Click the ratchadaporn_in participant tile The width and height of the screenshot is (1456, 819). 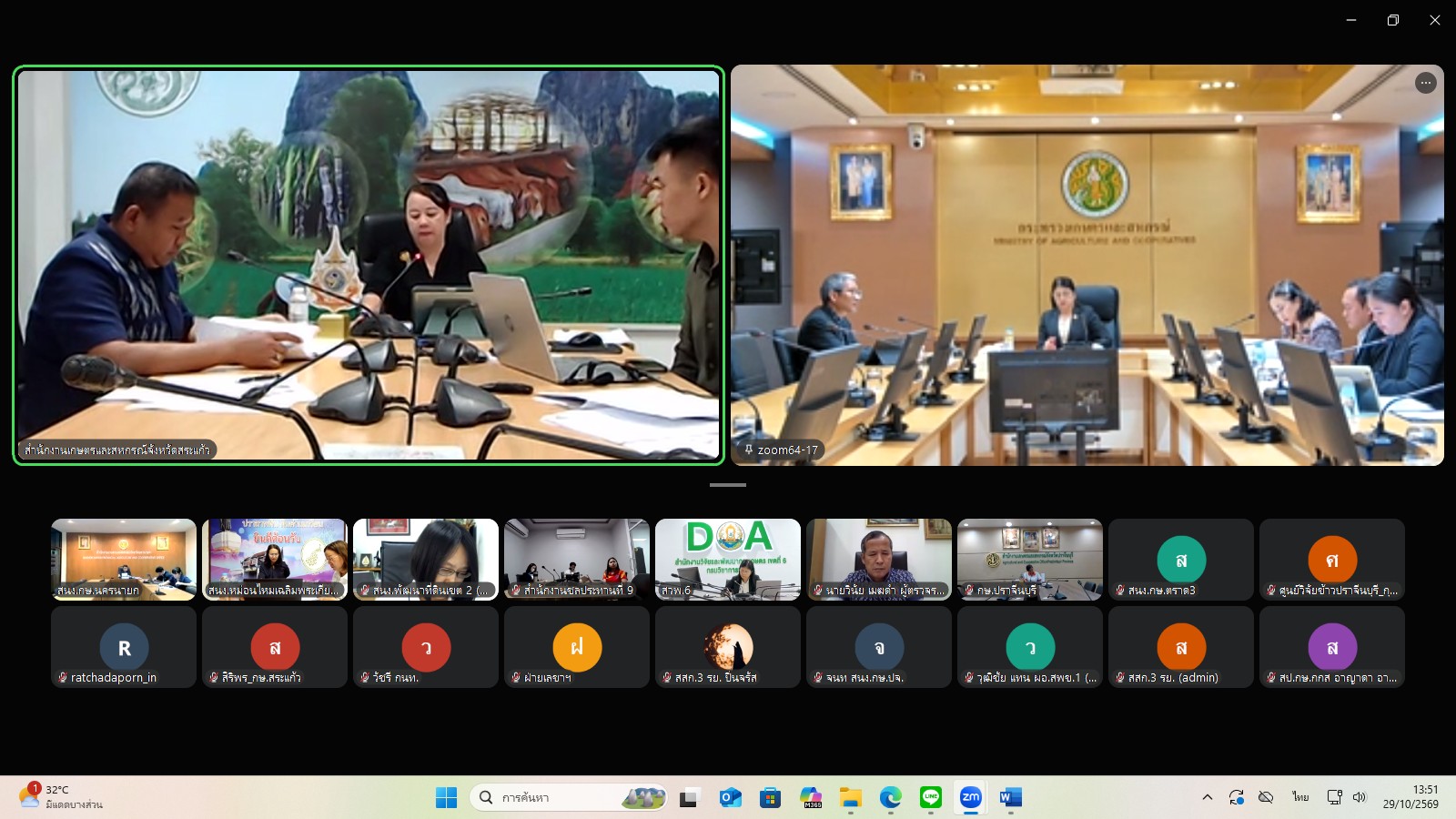124,647
